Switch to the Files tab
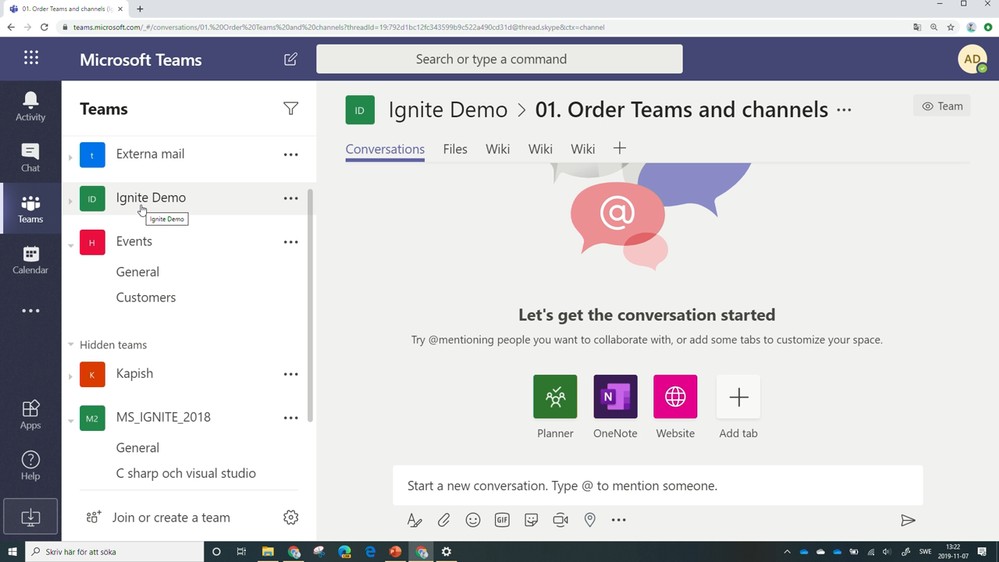999x562 pixels. (x=455, y=149)
